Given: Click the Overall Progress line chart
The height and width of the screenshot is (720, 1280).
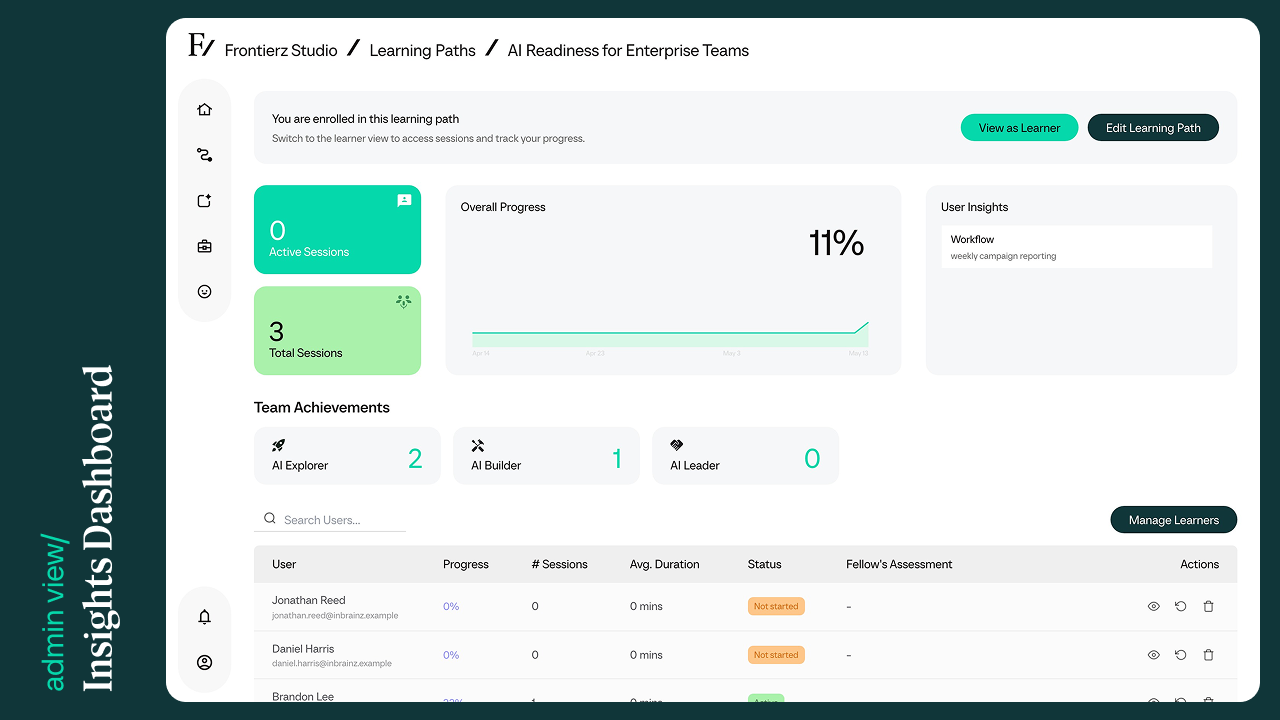Looking at the screenshot, I should (670, 334).
